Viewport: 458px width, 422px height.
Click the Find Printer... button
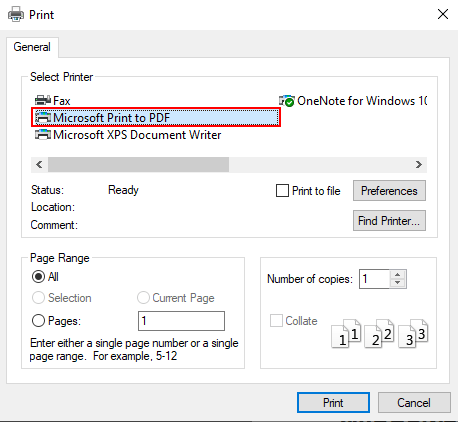(389, 220)
